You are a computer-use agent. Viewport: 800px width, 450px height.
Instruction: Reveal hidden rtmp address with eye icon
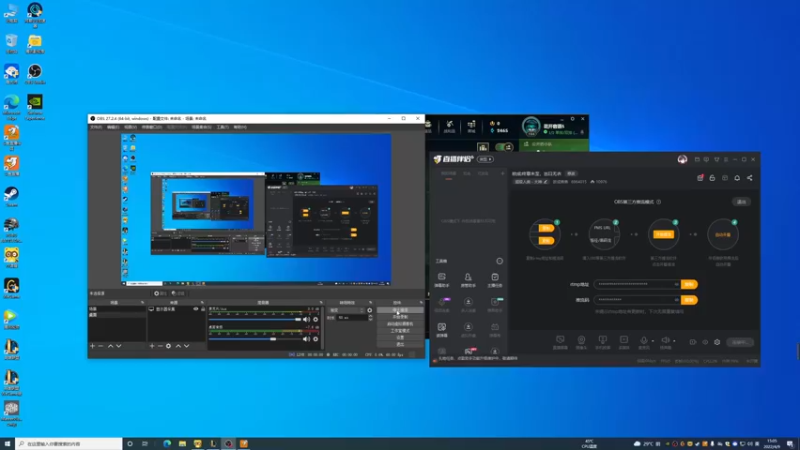point(677,284)
